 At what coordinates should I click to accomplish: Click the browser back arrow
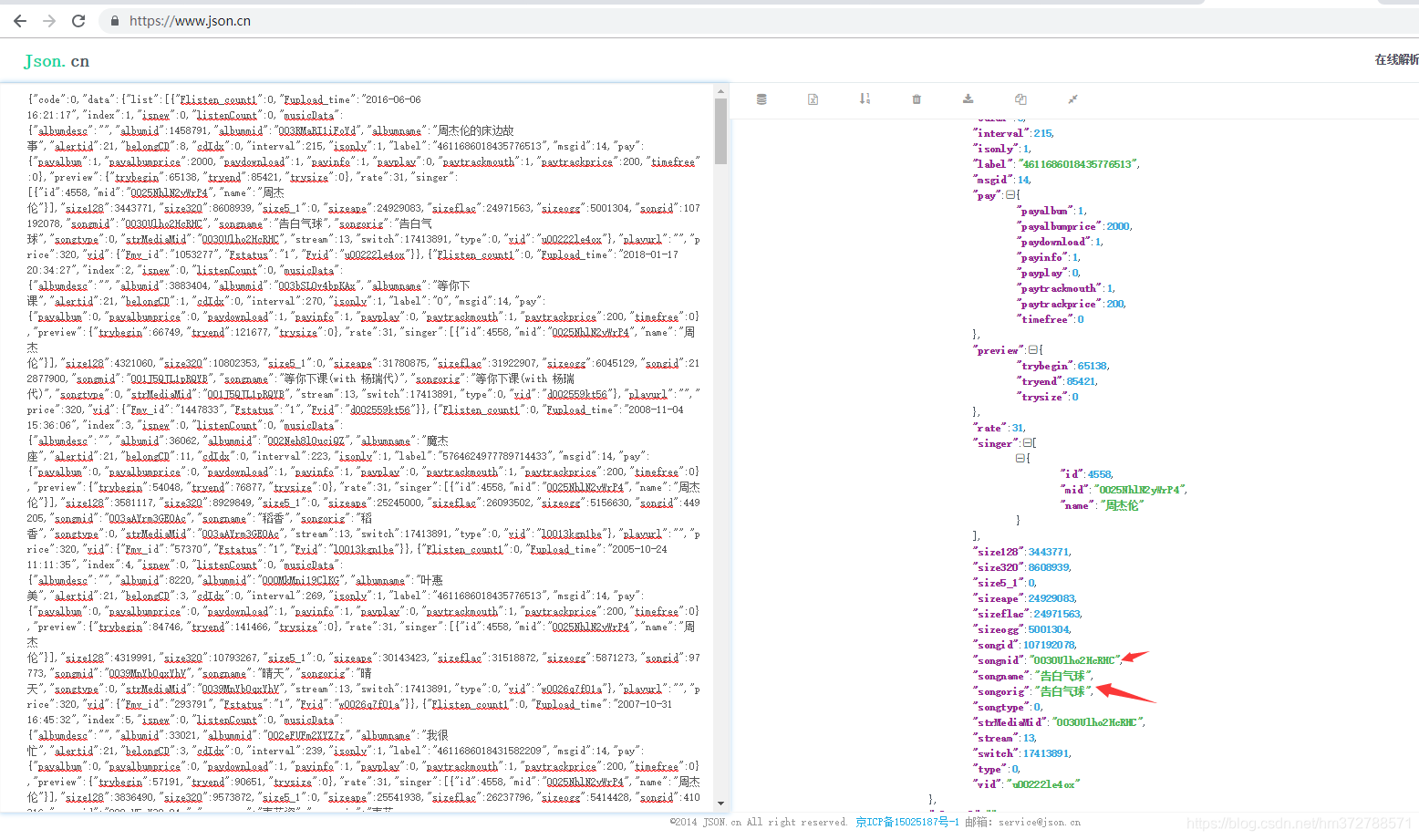(20, 20)
